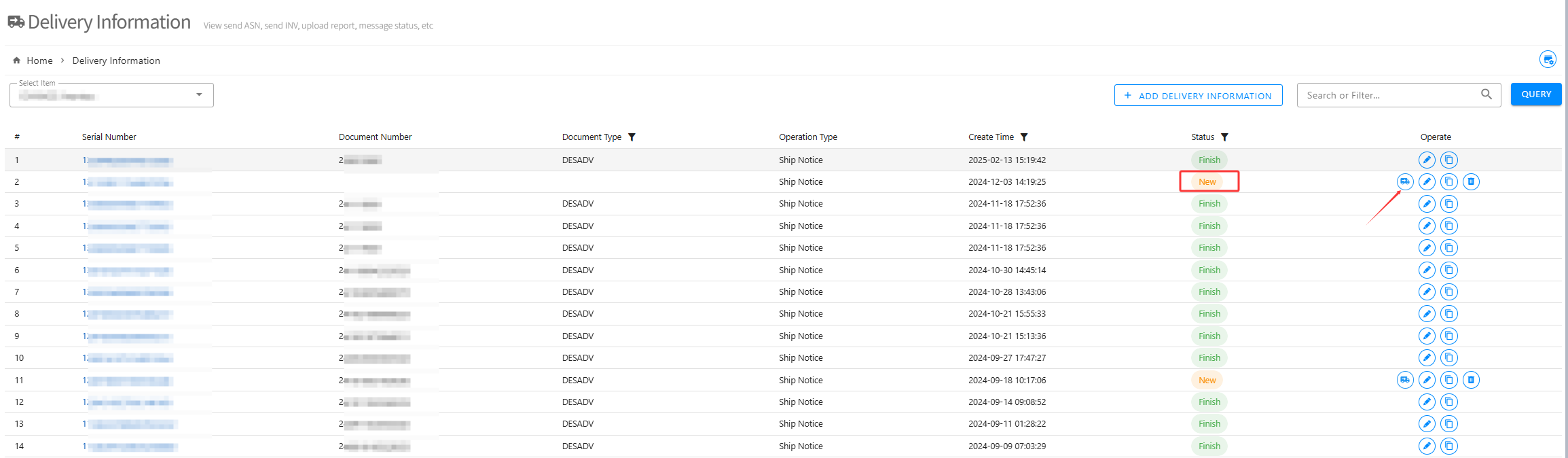The image size is (1568, 458).
Task: Click the top-right delivery settings icon
Action: (x=1548, y=60)
